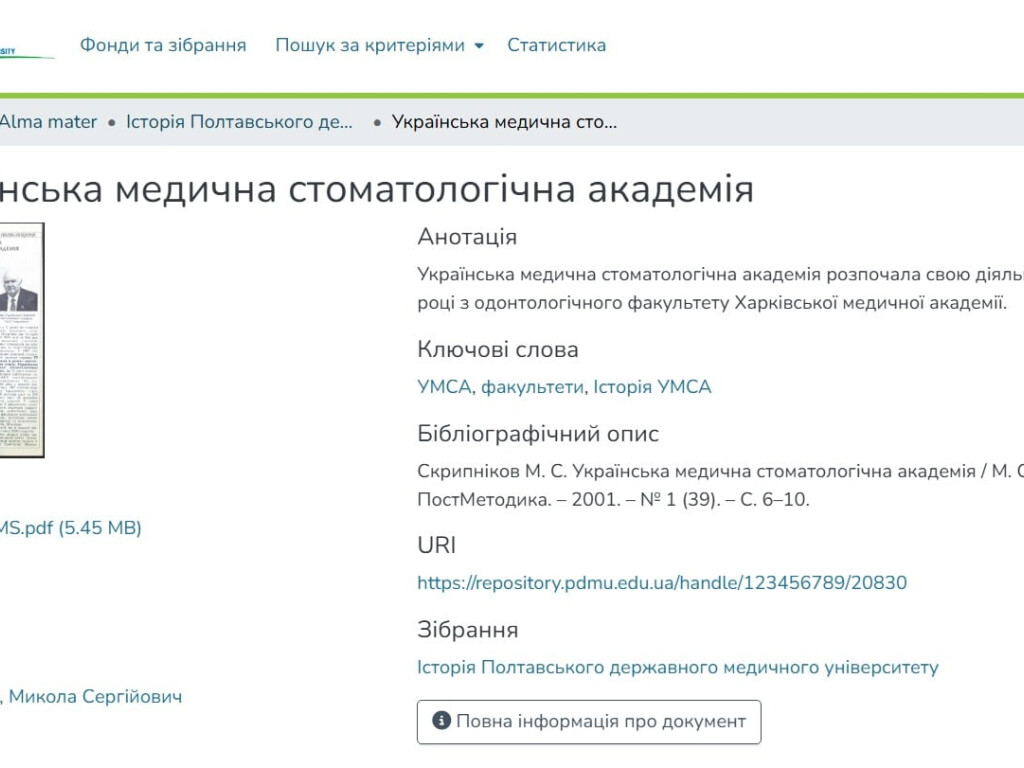This screenshot has height=768, width=1024.
Task: Click the Повна інформація про документ button
Action: [x=589, y=721]
